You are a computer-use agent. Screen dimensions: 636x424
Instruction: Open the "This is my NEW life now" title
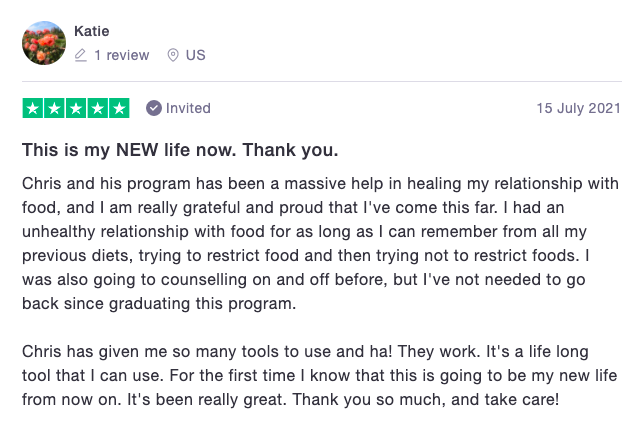tap(180, 151)
